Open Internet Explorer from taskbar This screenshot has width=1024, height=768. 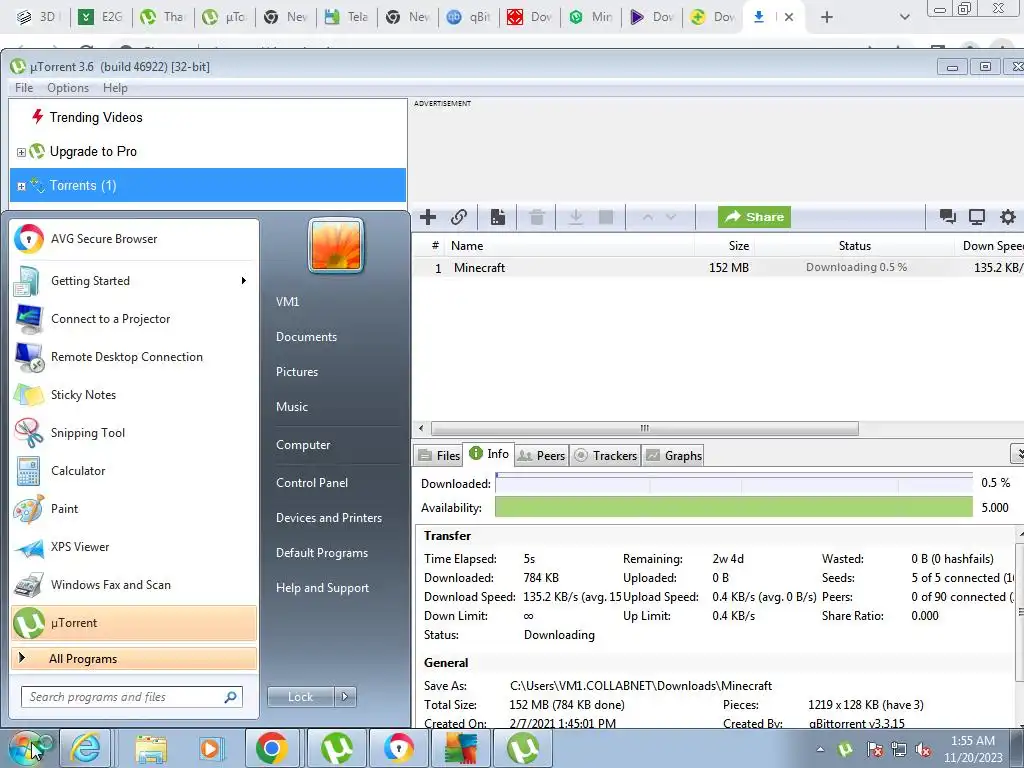[x=86, y=749]
